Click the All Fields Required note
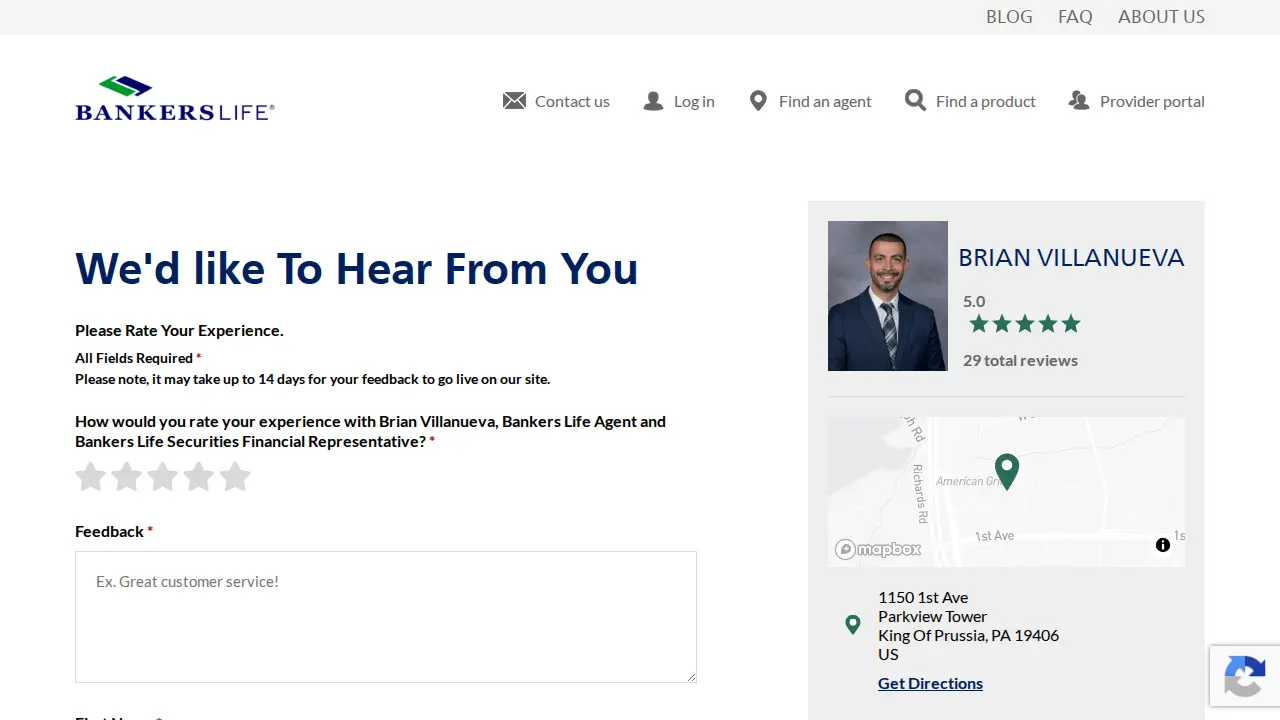This screenshot has height=720, width=1280. click(x=138, y=358)
